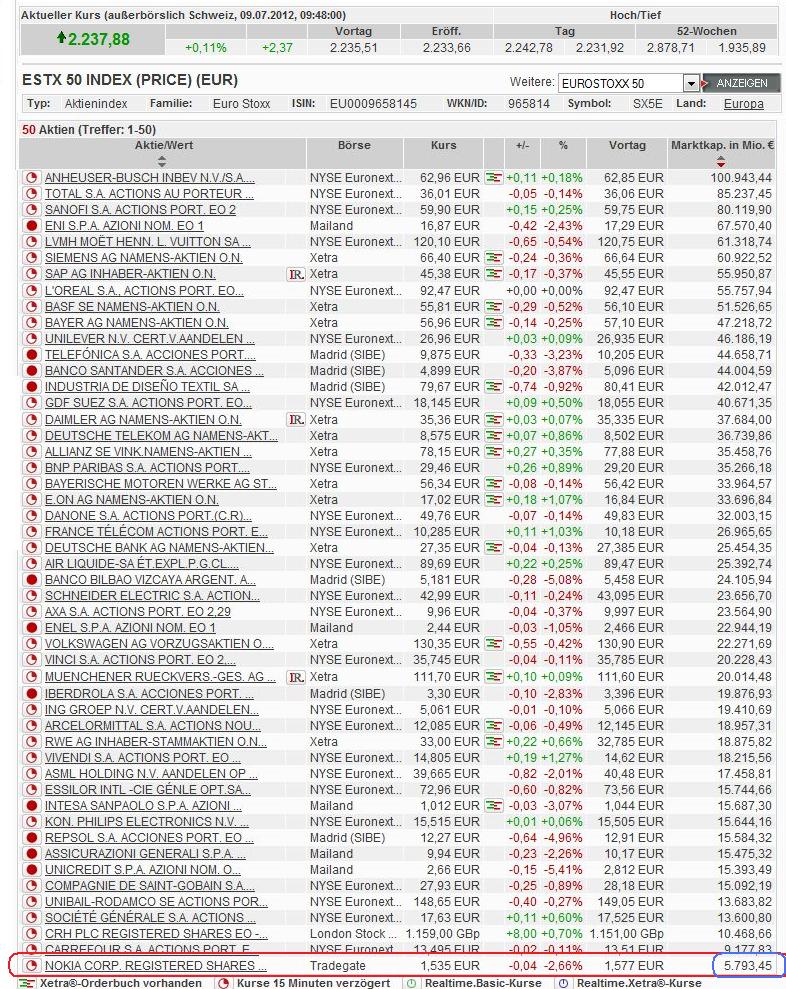The width and height of the screenshot is (786, 989).
Task: Open the GDF SUEZ S.A. ACTIONS link
Action: pyautogui.click(x=148, y=402)
